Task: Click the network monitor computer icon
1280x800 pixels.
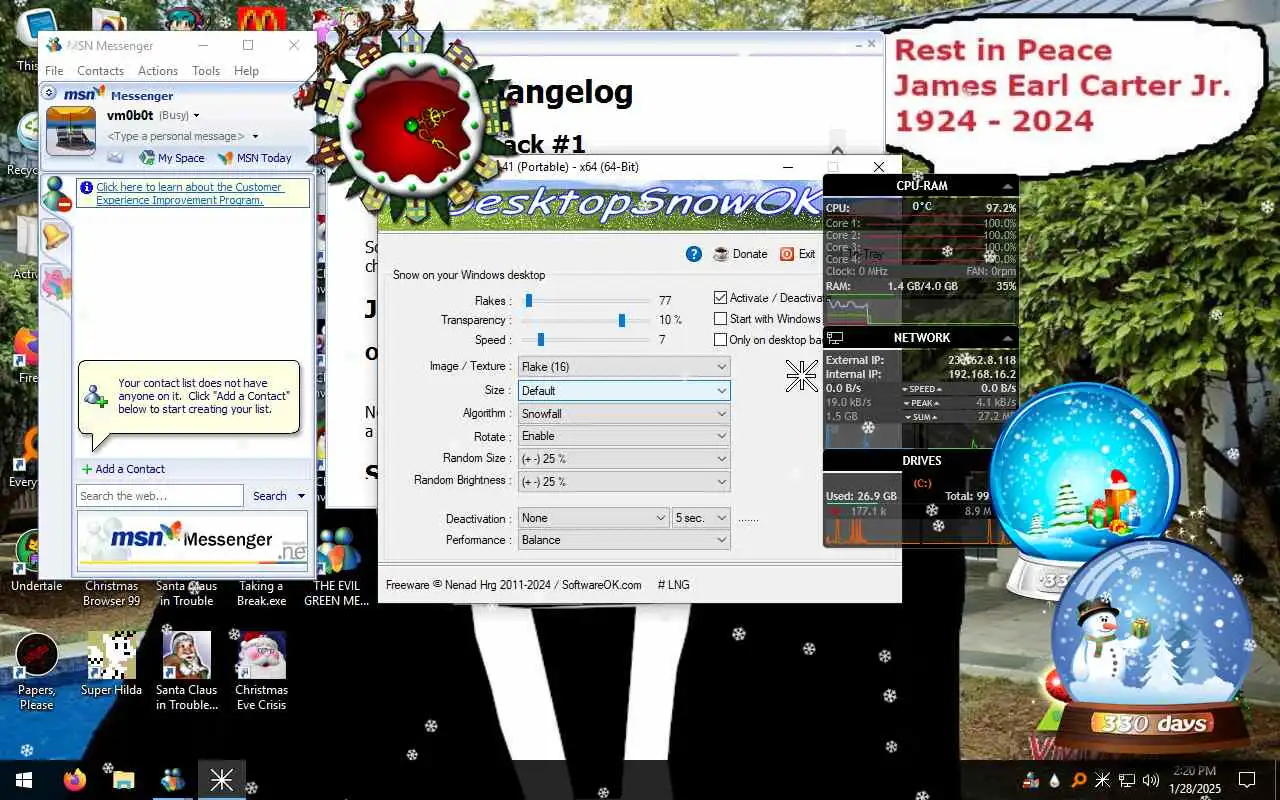Action: (x=836, y=338)
